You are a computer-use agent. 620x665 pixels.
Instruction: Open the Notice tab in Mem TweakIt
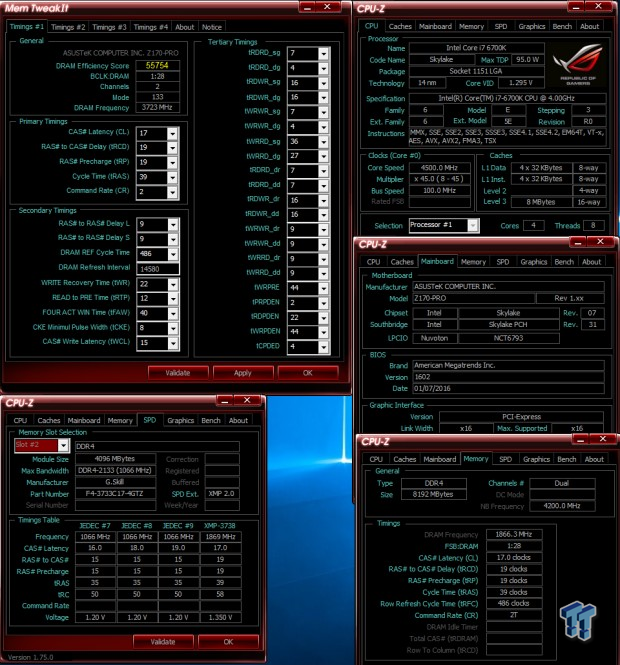[x=212, y=27]
